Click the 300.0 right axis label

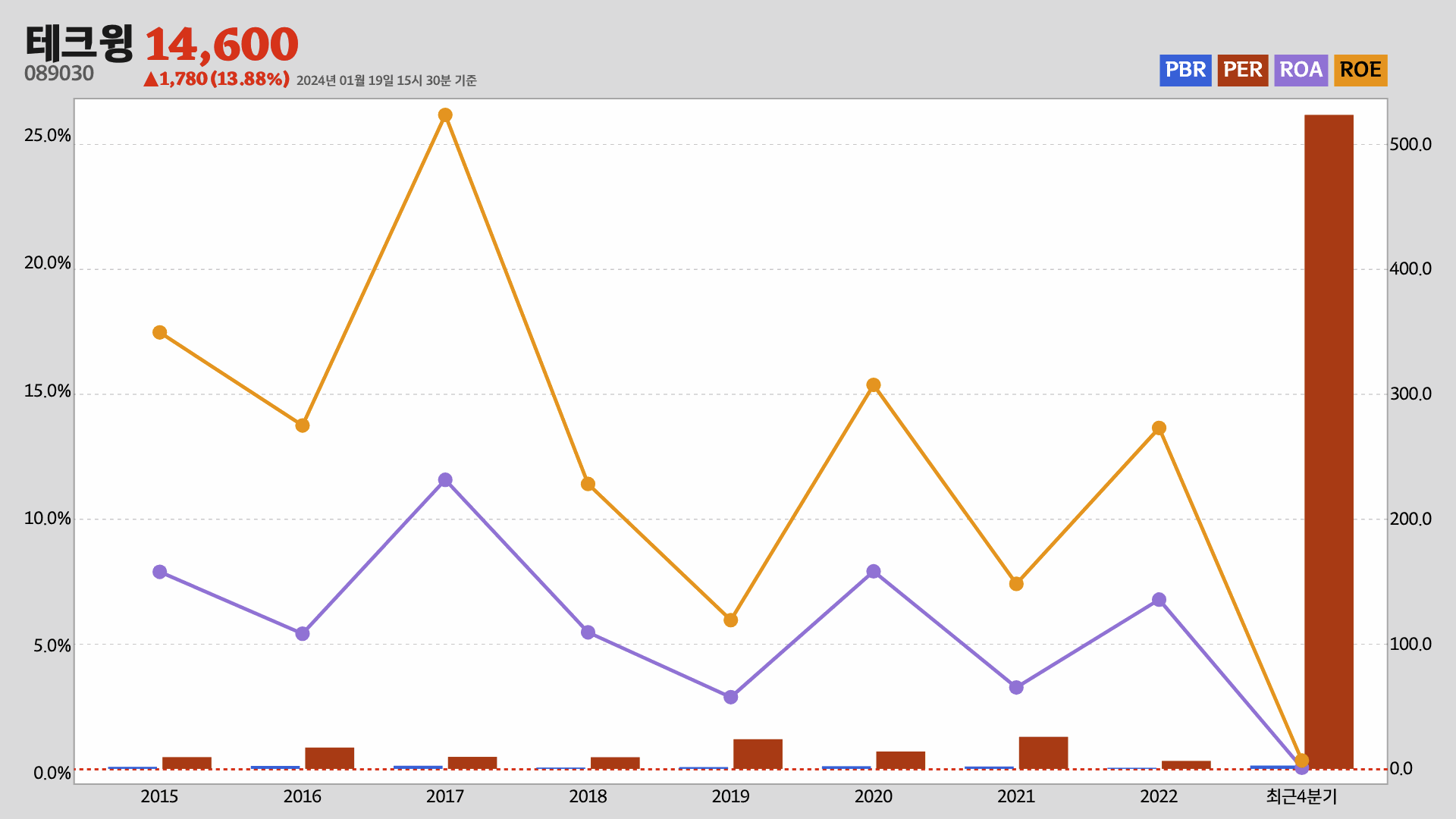(1410, 394)
